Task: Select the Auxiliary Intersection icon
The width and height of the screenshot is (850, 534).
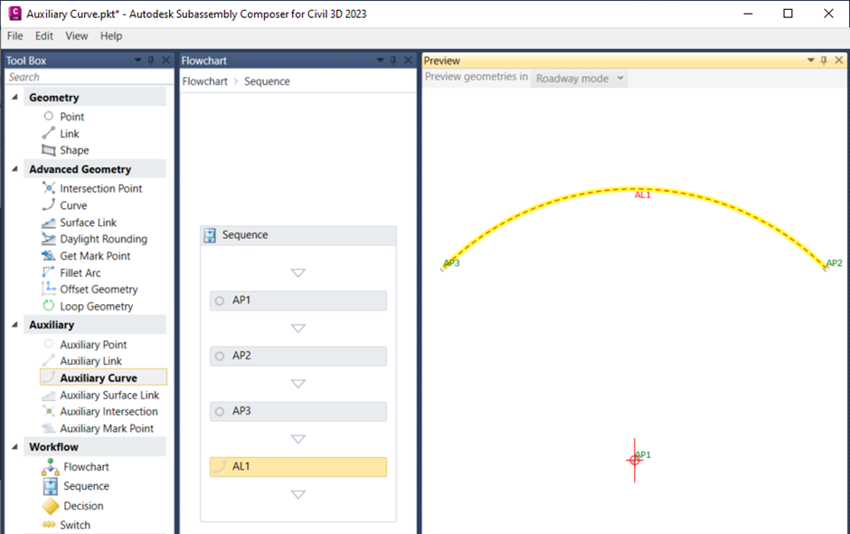Action: 49,411
